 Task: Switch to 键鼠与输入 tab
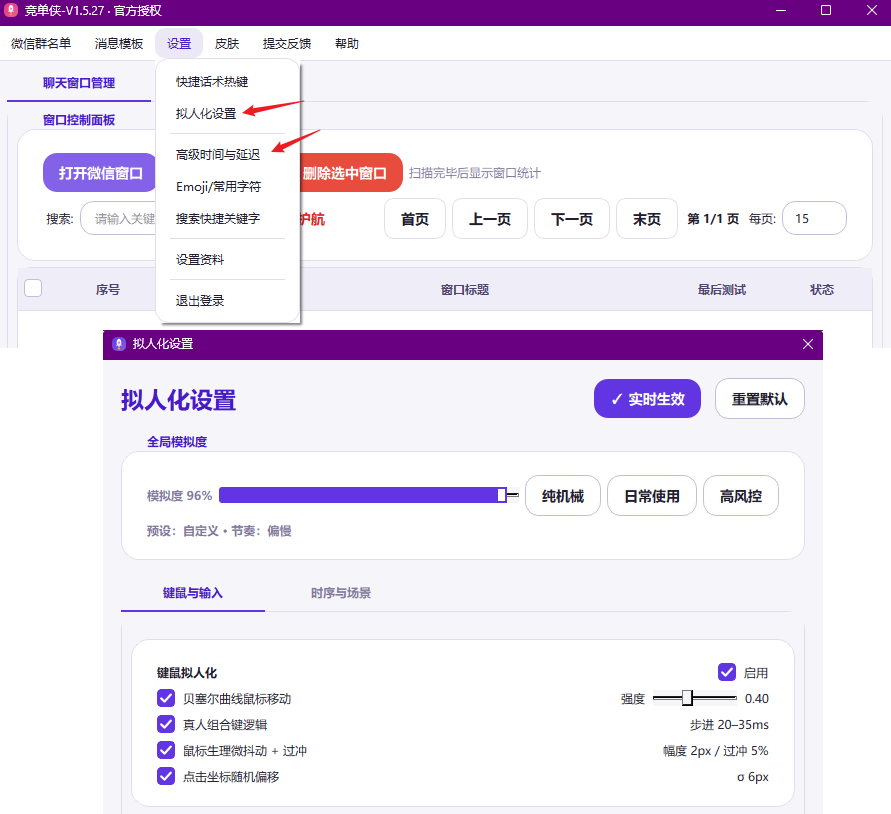[x=193, y=593]
